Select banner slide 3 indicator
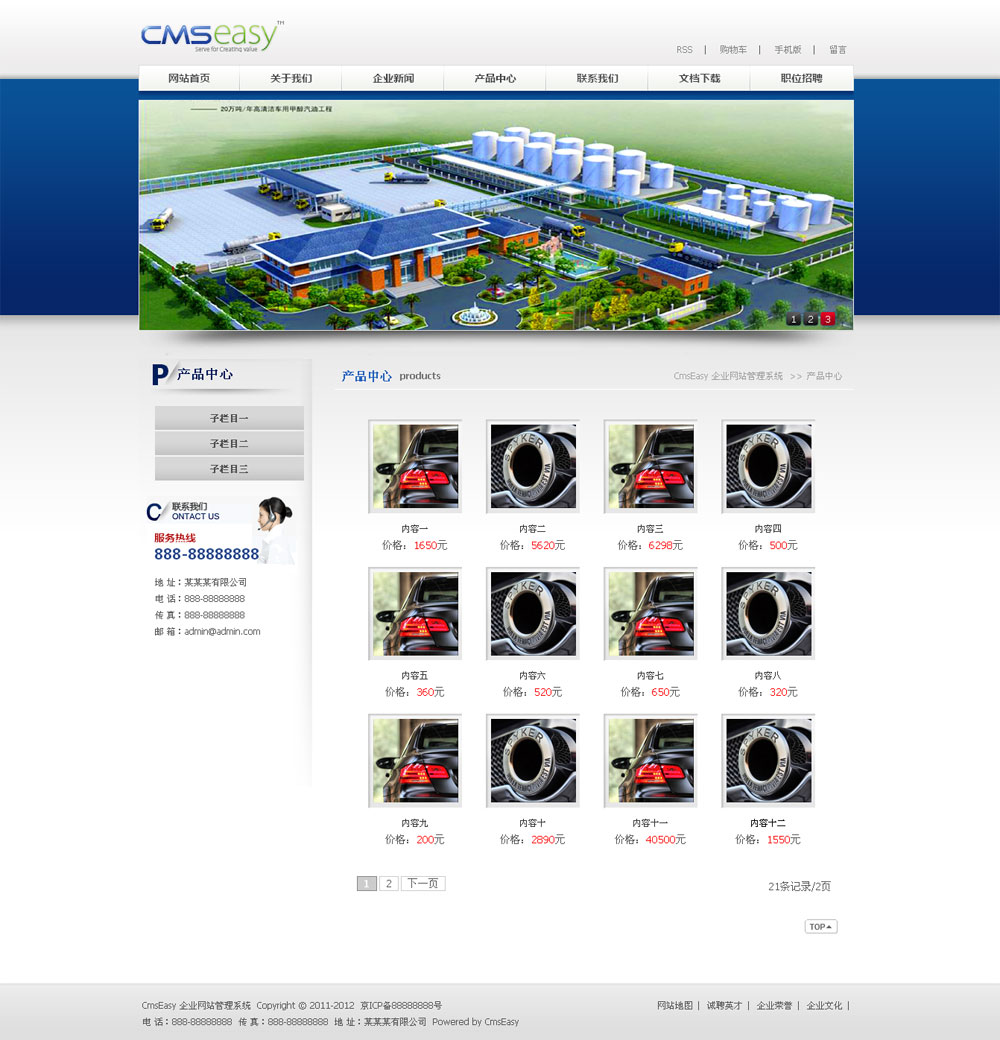Screen dimensions: 1000x1040 pyautogui.click(x=828, y=319)
